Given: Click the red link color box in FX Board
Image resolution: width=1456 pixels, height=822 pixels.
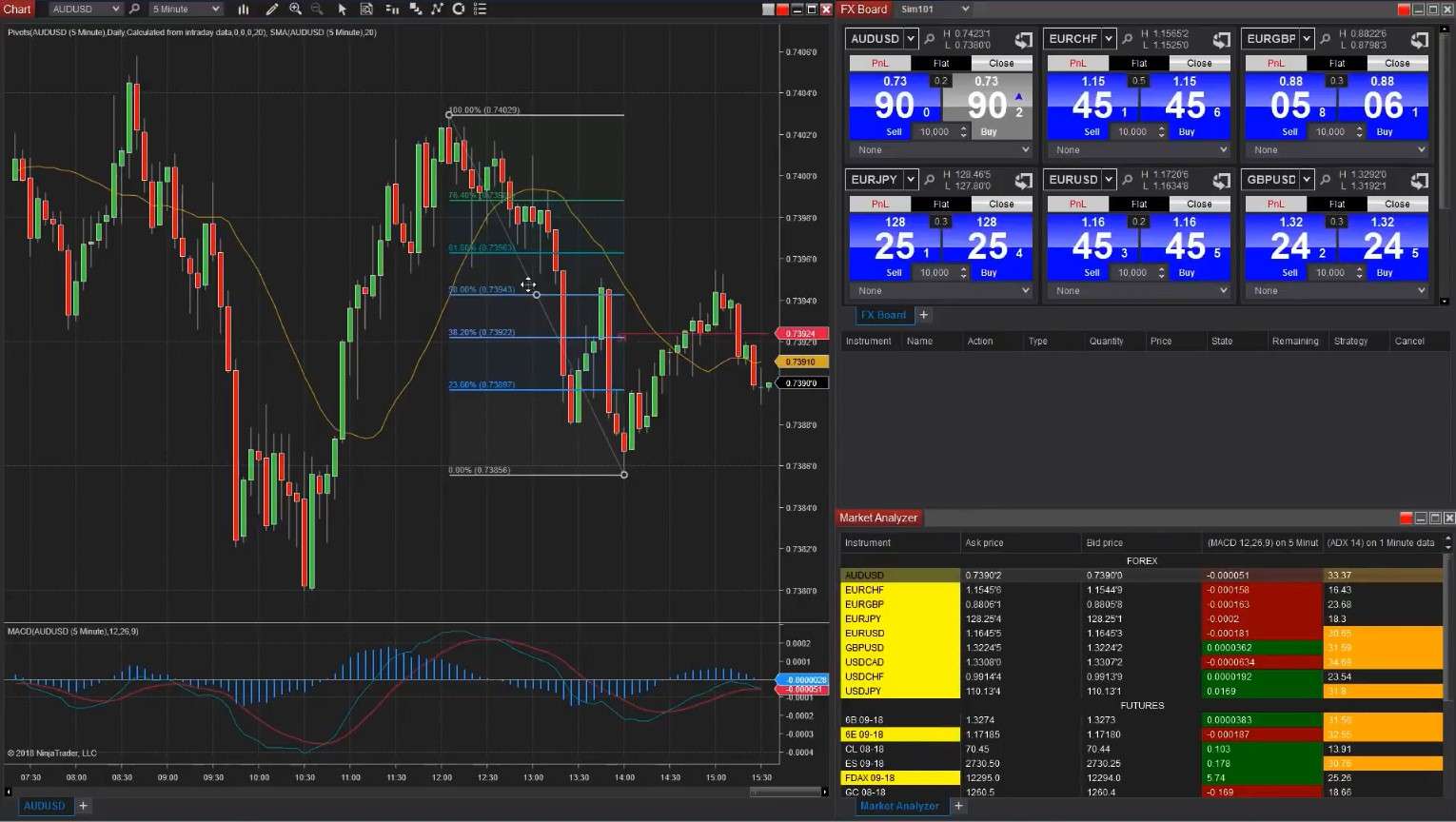Looking at the screenshot, I should tap(1404, 10).
